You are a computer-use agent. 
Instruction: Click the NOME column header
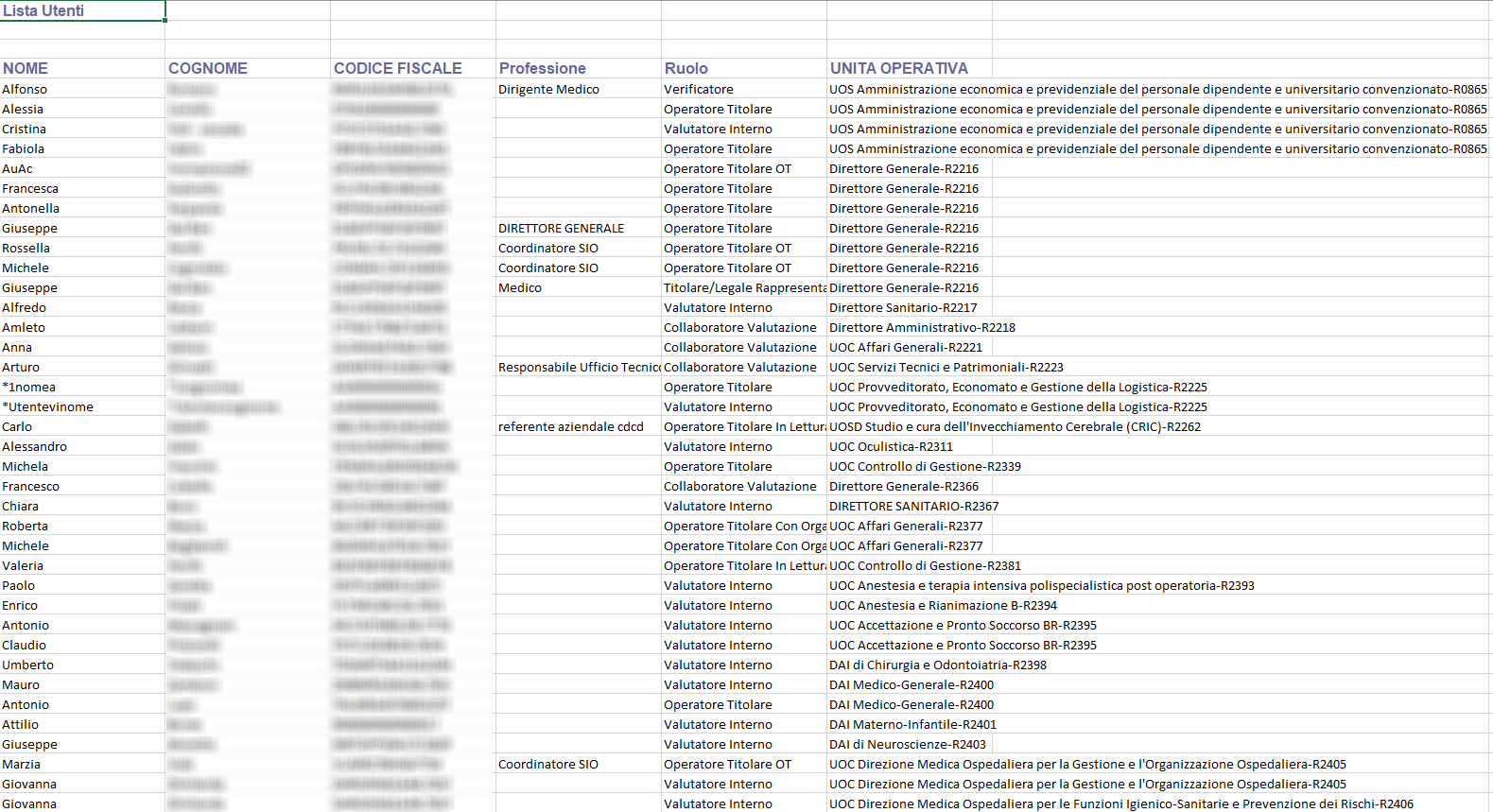click(x=82, y=68)
